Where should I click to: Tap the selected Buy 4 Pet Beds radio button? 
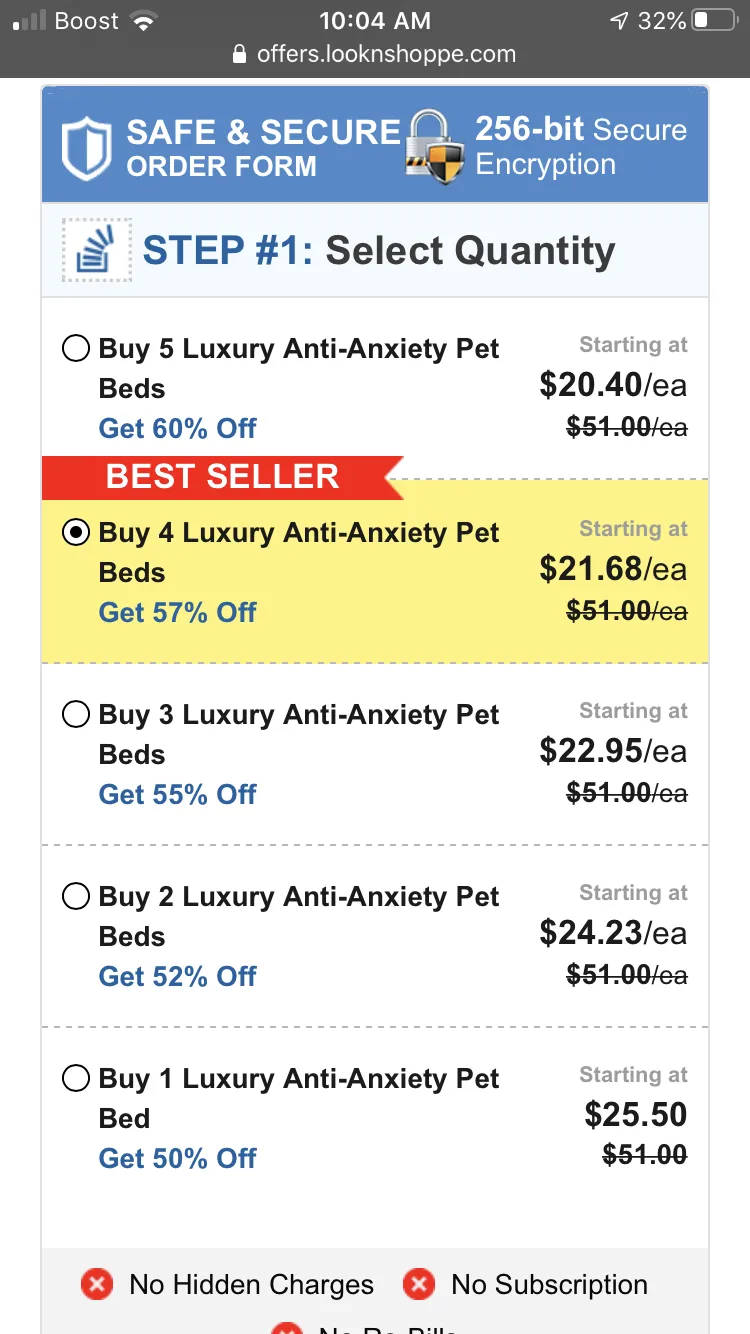tap(76, 532)
